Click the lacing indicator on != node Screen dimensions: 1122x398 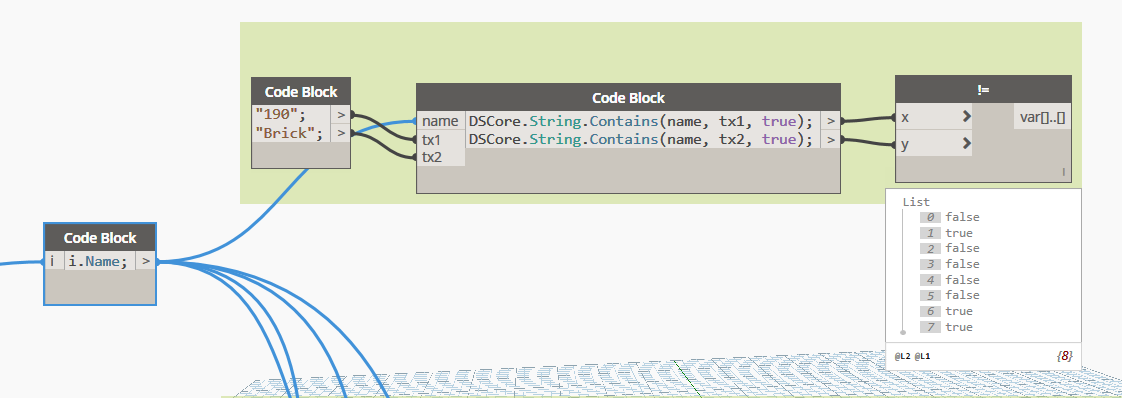pos(1063,172)
